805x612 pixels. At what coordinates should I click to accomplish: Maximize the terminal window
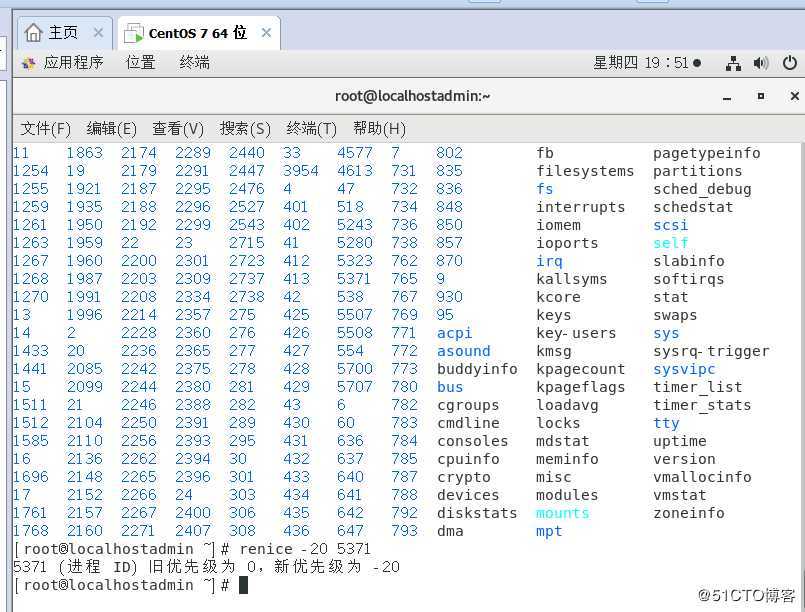tap(761, 96)
